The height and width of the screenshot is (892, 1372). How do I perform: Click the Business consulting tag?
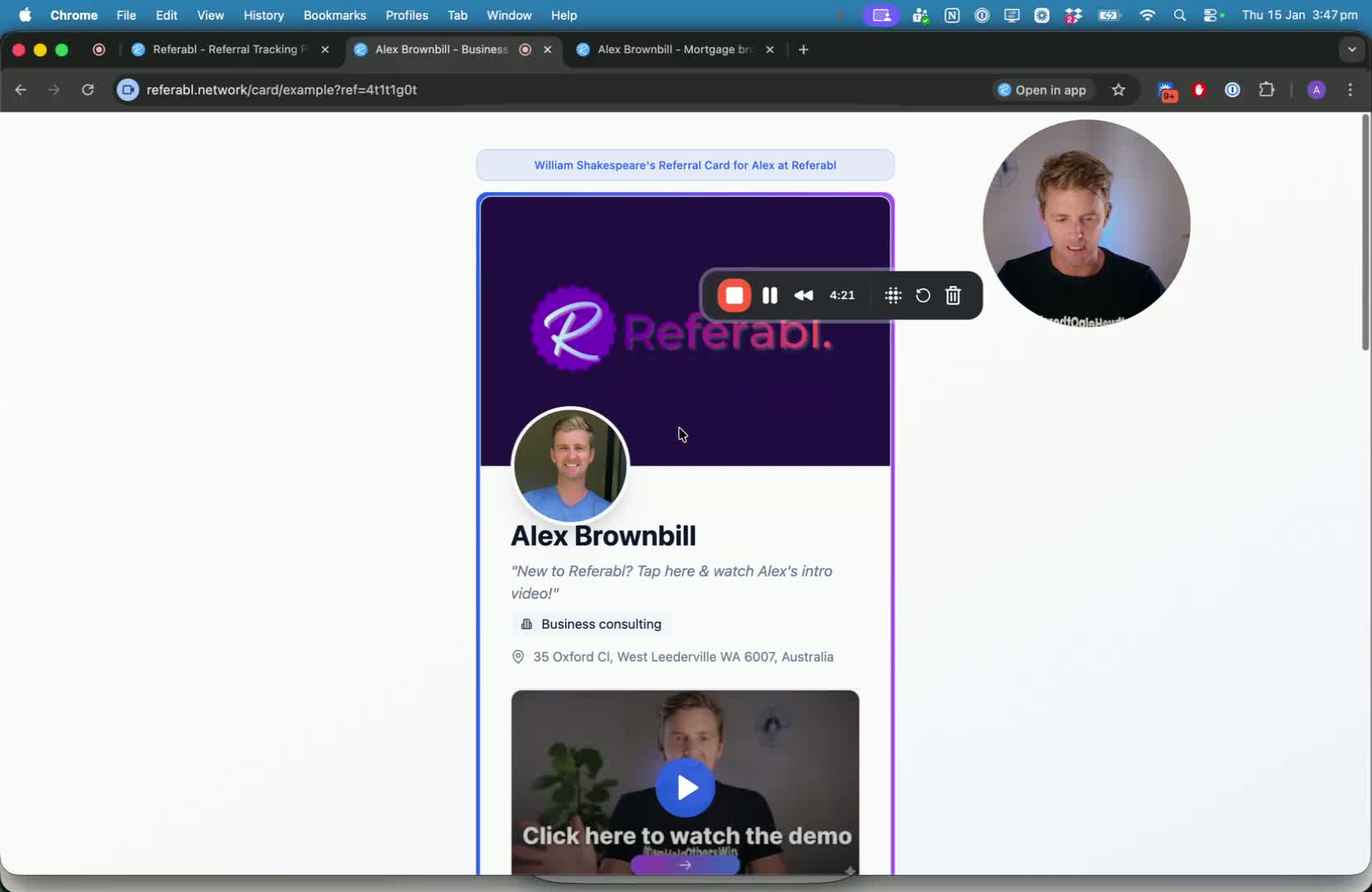pos(592,624)
